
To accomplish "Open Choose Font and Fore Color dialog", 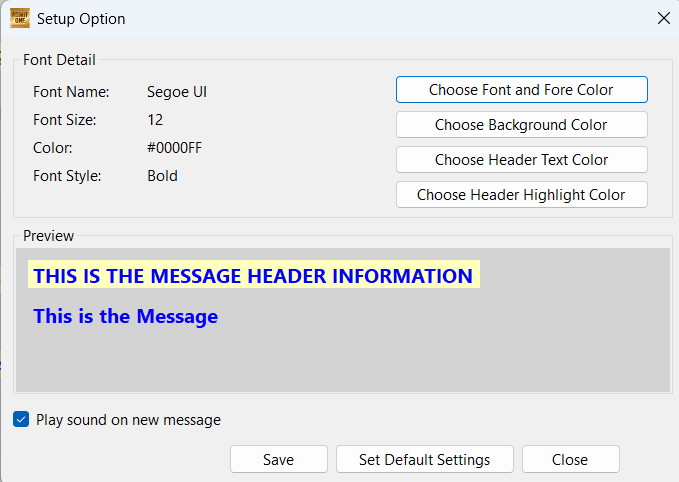I will tap(521, 90).
